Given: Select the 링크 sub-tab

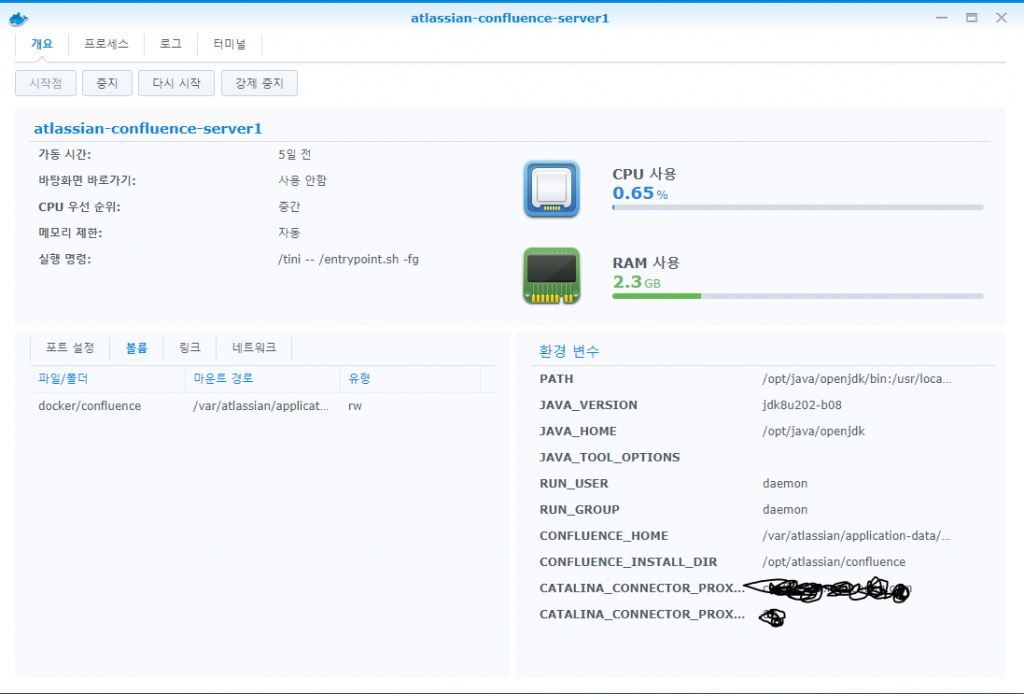Looking at the screenshot, I should [189, 348].
